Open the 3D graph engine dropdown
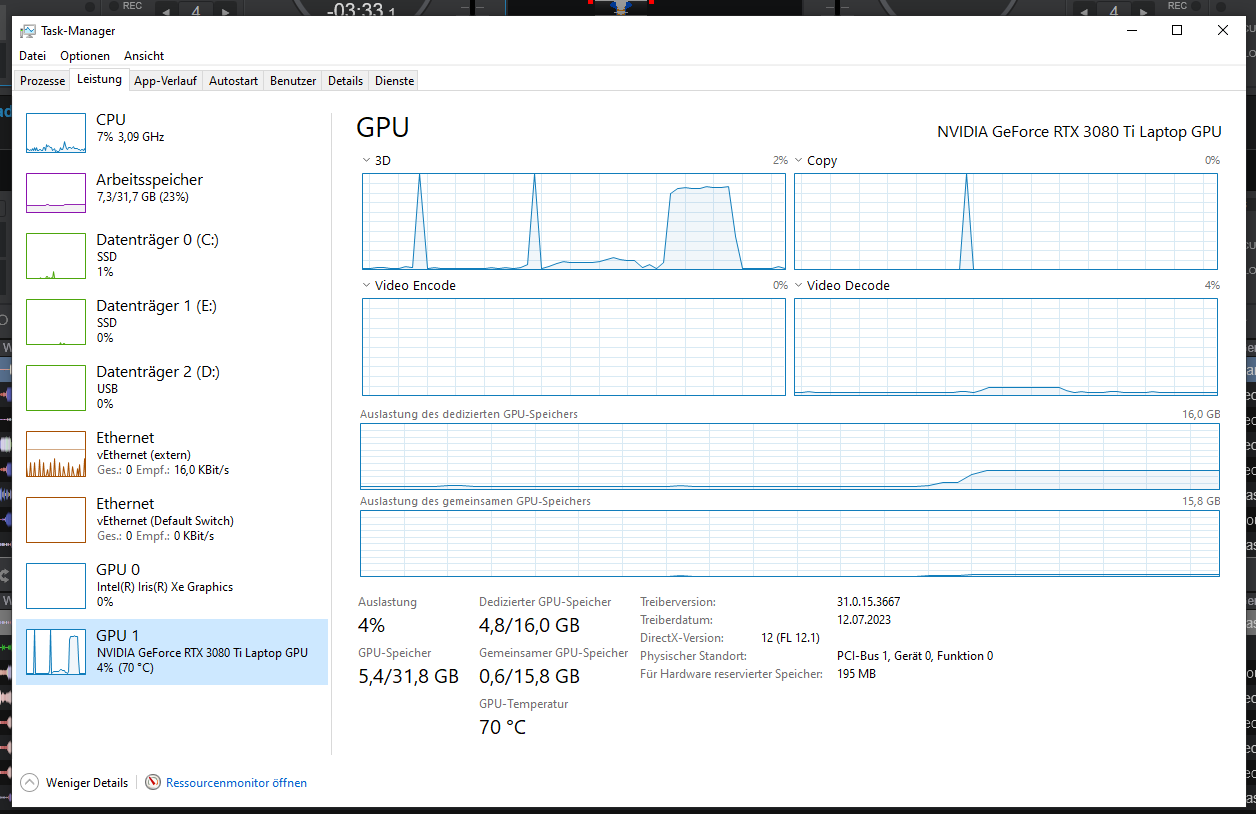The image size is (1256, 814). (366, 160)
